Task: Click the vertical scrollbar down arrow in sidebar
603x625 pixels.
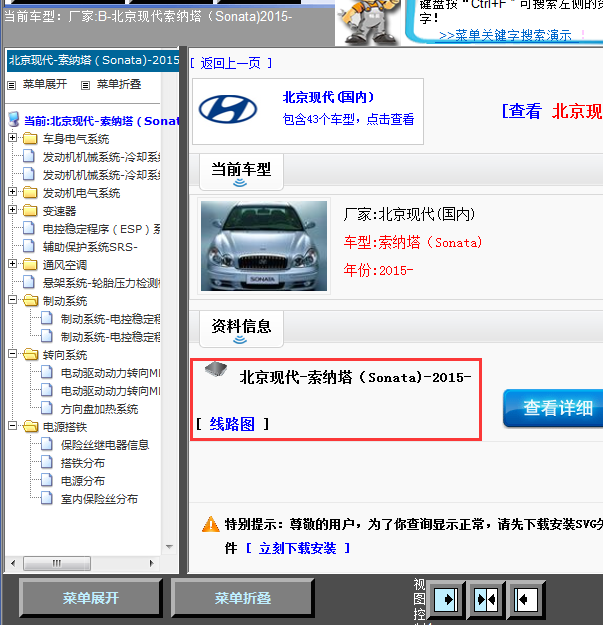Action: pyautogui.click(x=169, y=546)
